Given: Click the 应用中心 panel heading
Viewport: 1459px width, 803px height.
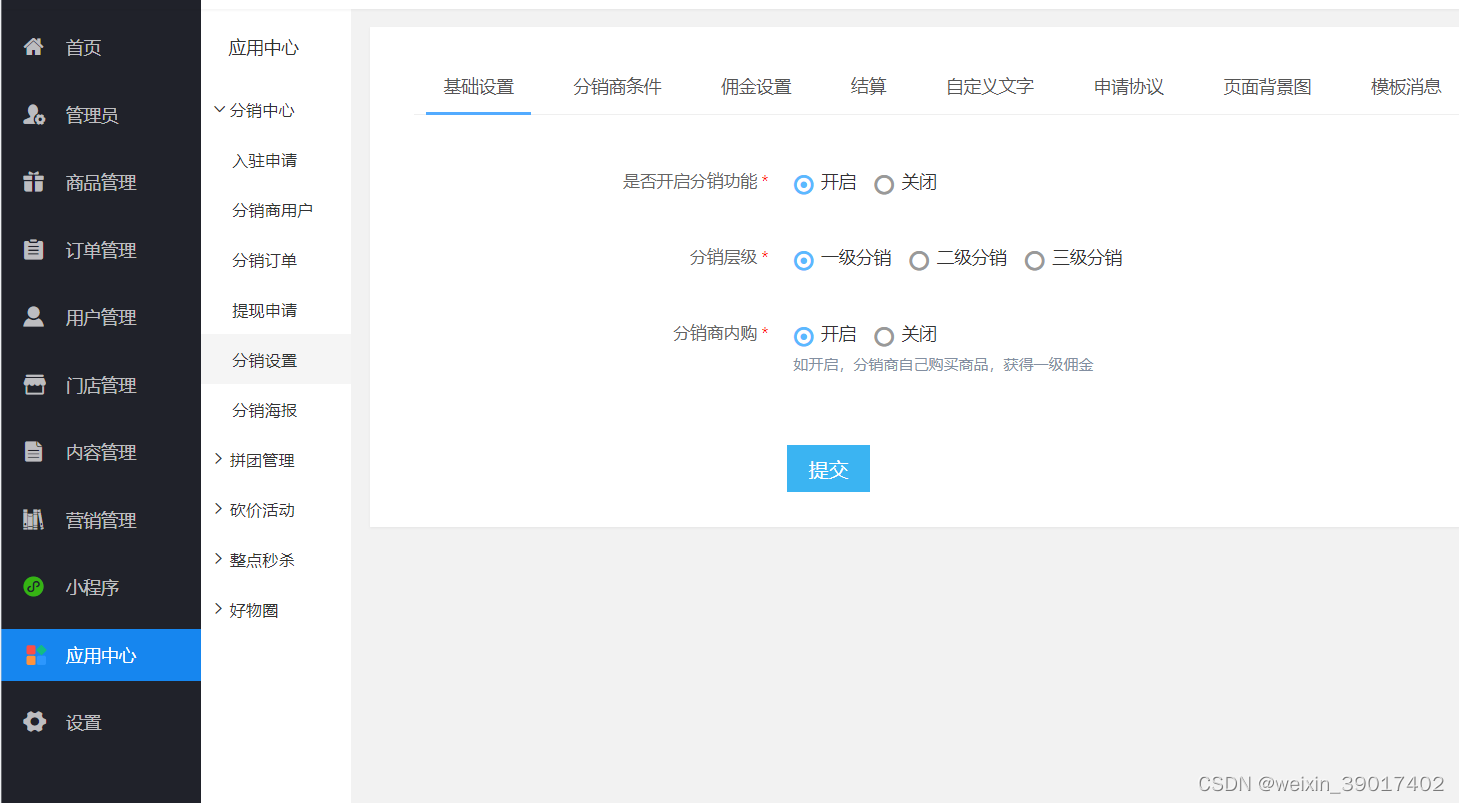Looking at the screenshot, I should click(x=263, y=48).
